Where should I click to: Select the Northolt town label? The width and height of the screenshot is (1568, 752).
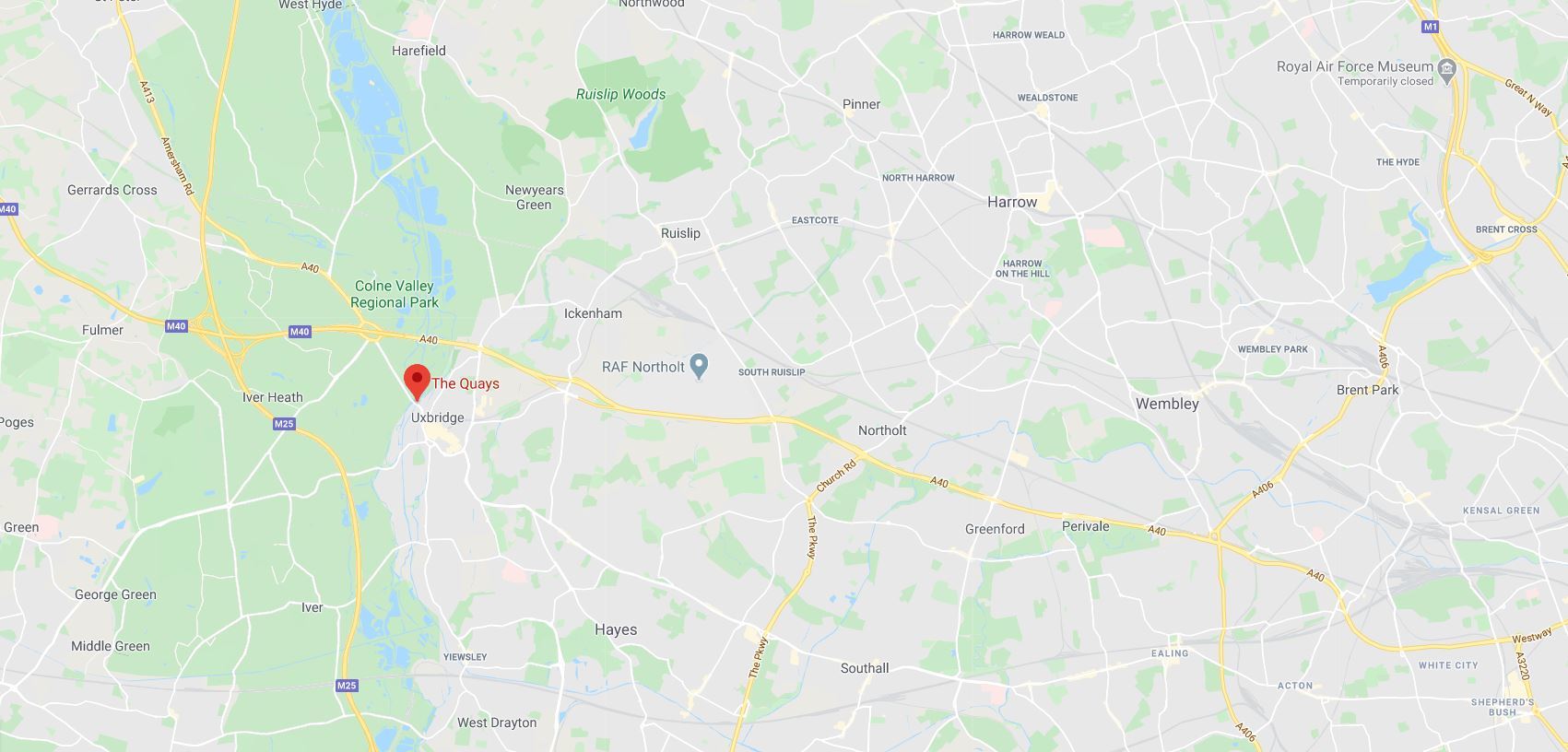point(882,430)
